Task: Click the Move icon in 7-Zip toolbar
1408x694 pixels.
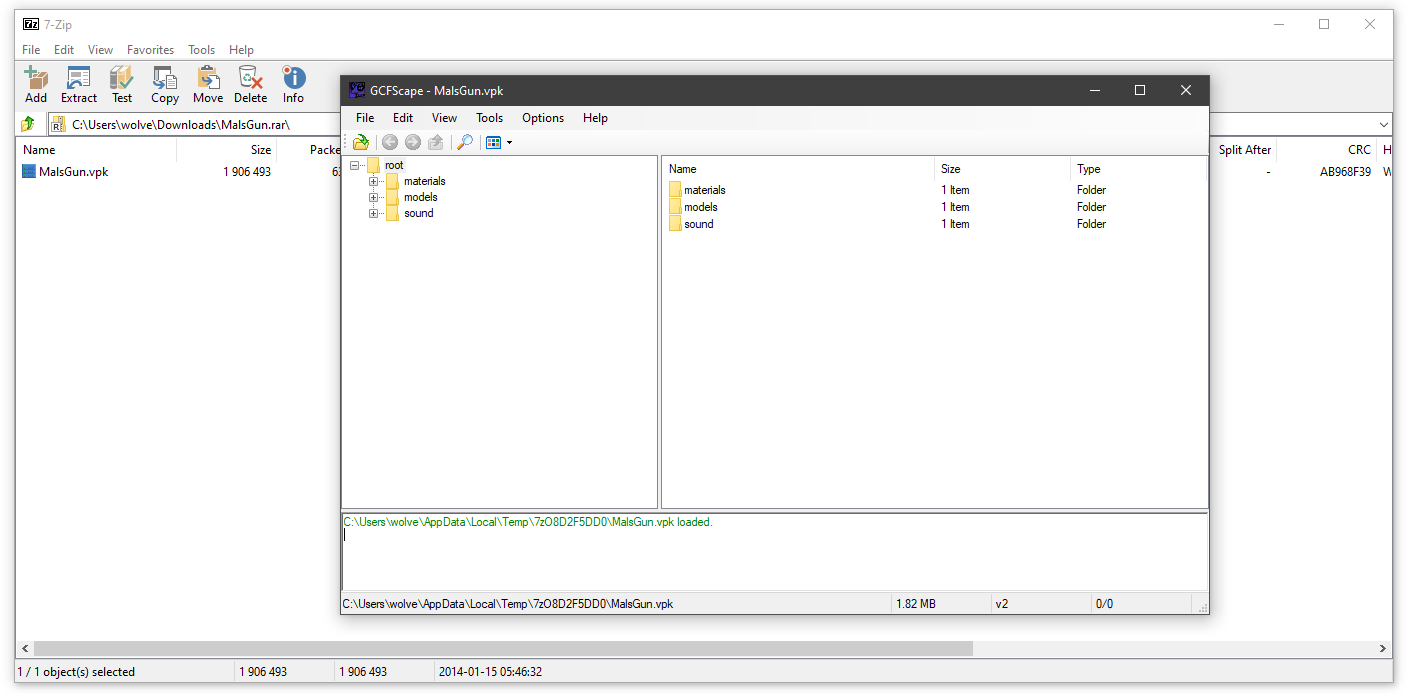Action: coord(208,78)
